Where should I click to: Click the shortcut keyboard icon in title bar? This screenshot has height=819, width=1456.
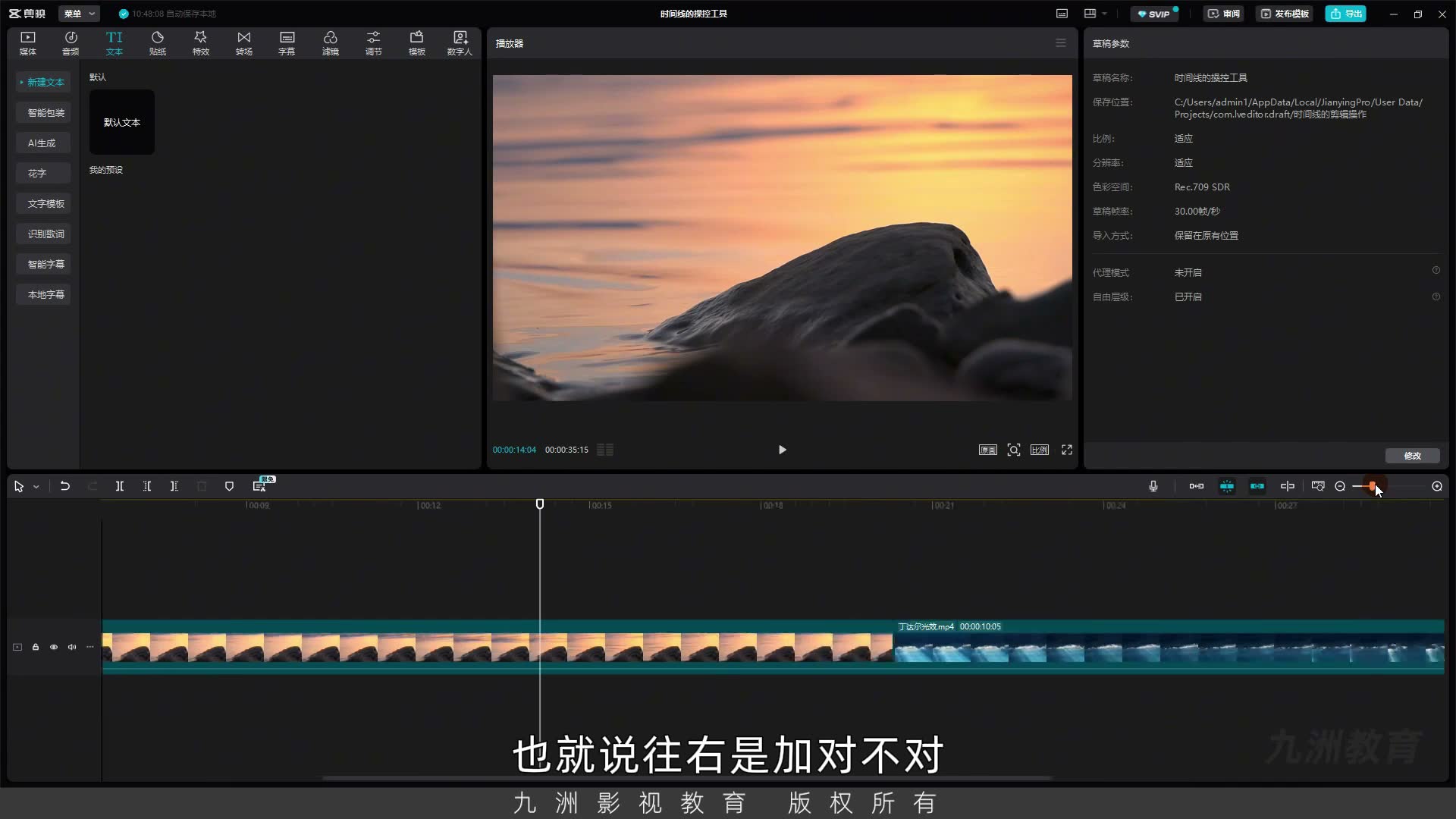(1062, 14)
